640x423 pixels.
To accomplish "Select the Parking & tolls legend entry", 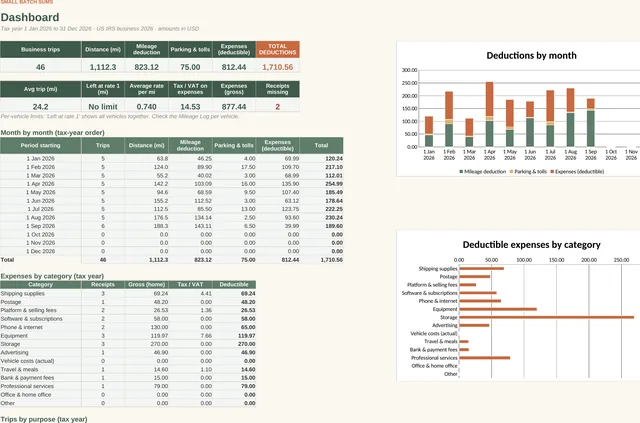I will click(x=528, y=172).
